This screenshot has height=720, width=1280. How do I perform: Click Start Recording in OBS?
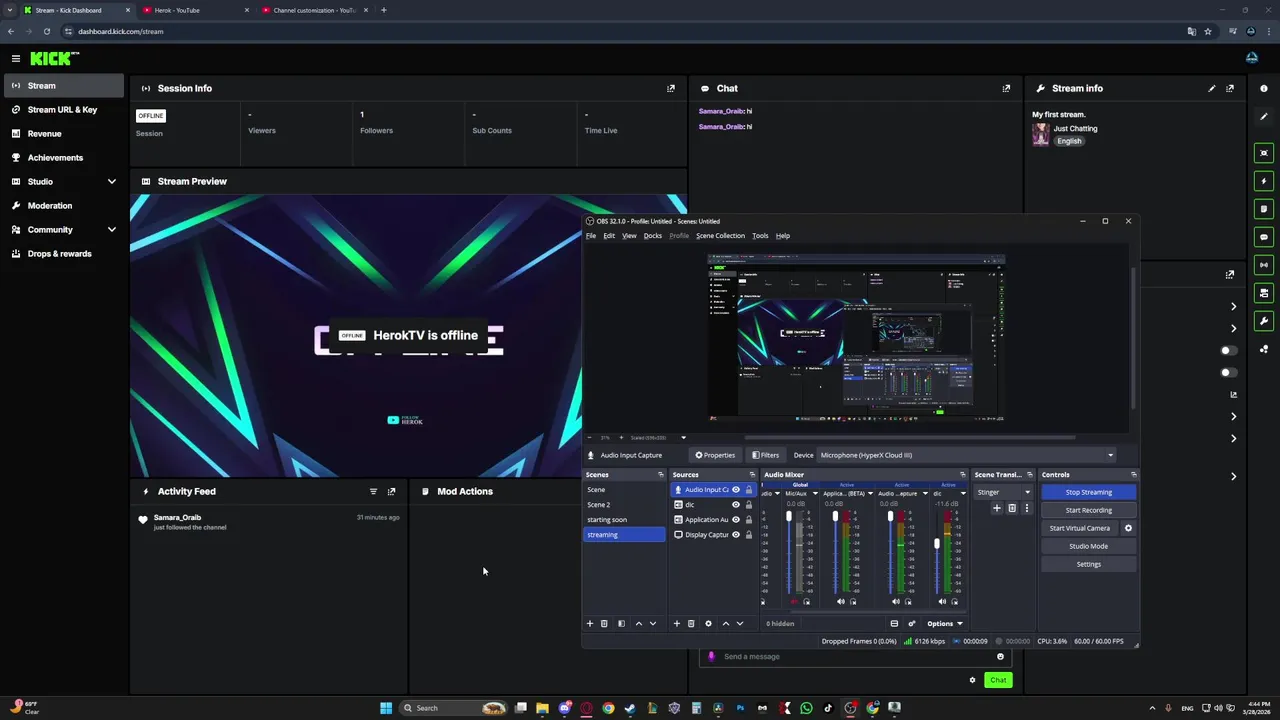tap(1089, 510)
